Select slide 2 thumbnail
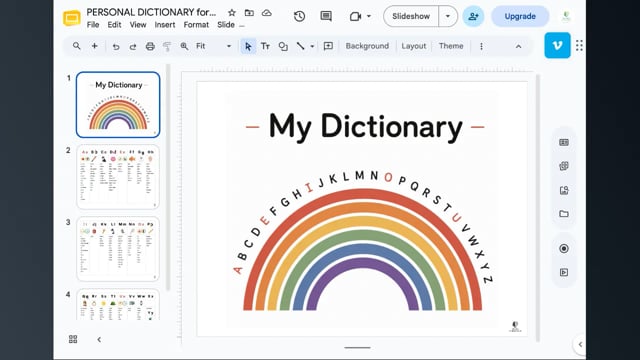This screenshot has width=640, height=360. click(118, 176)
